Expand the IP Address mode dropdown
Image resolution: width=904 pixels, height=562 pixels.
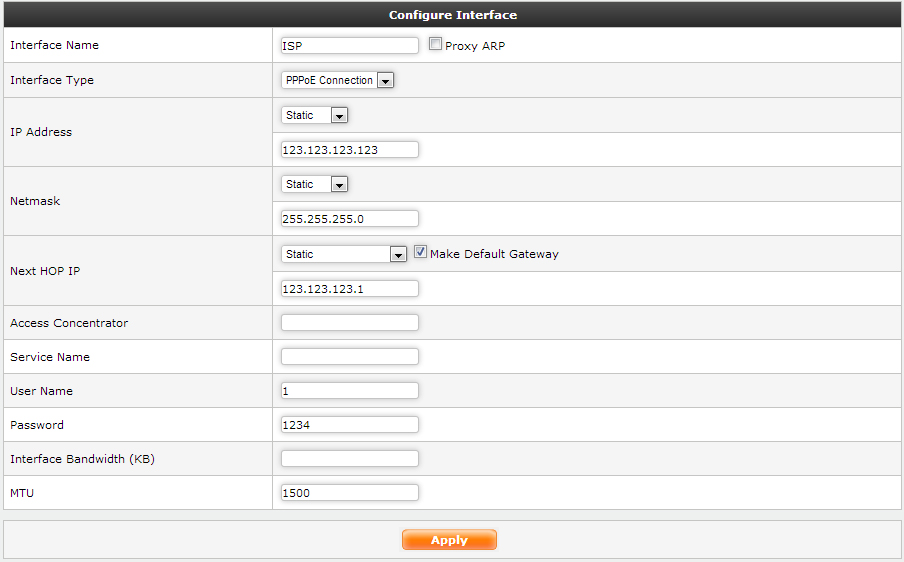(315, 116)
